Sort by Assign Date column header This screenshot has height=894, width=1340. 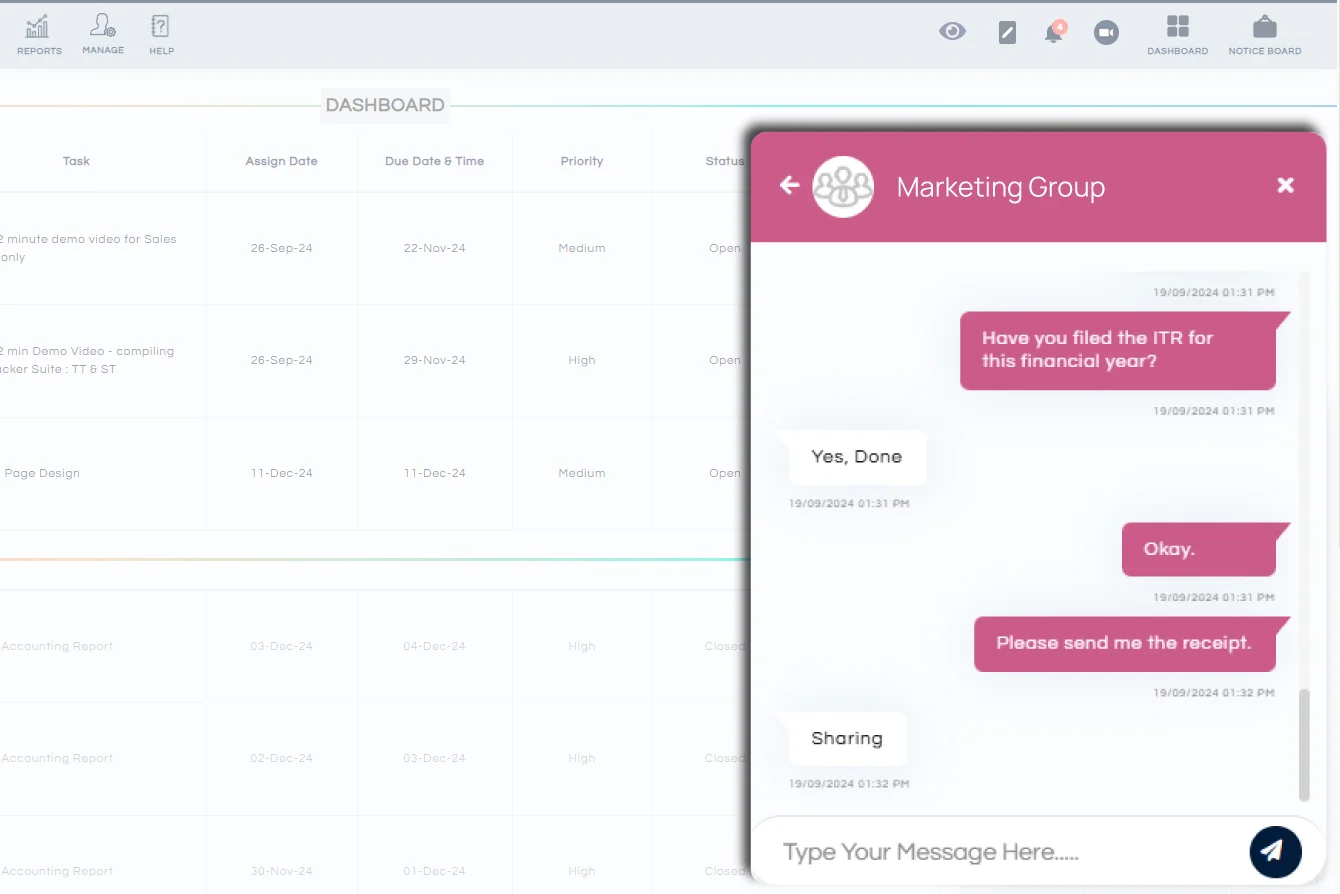[281, 161]
